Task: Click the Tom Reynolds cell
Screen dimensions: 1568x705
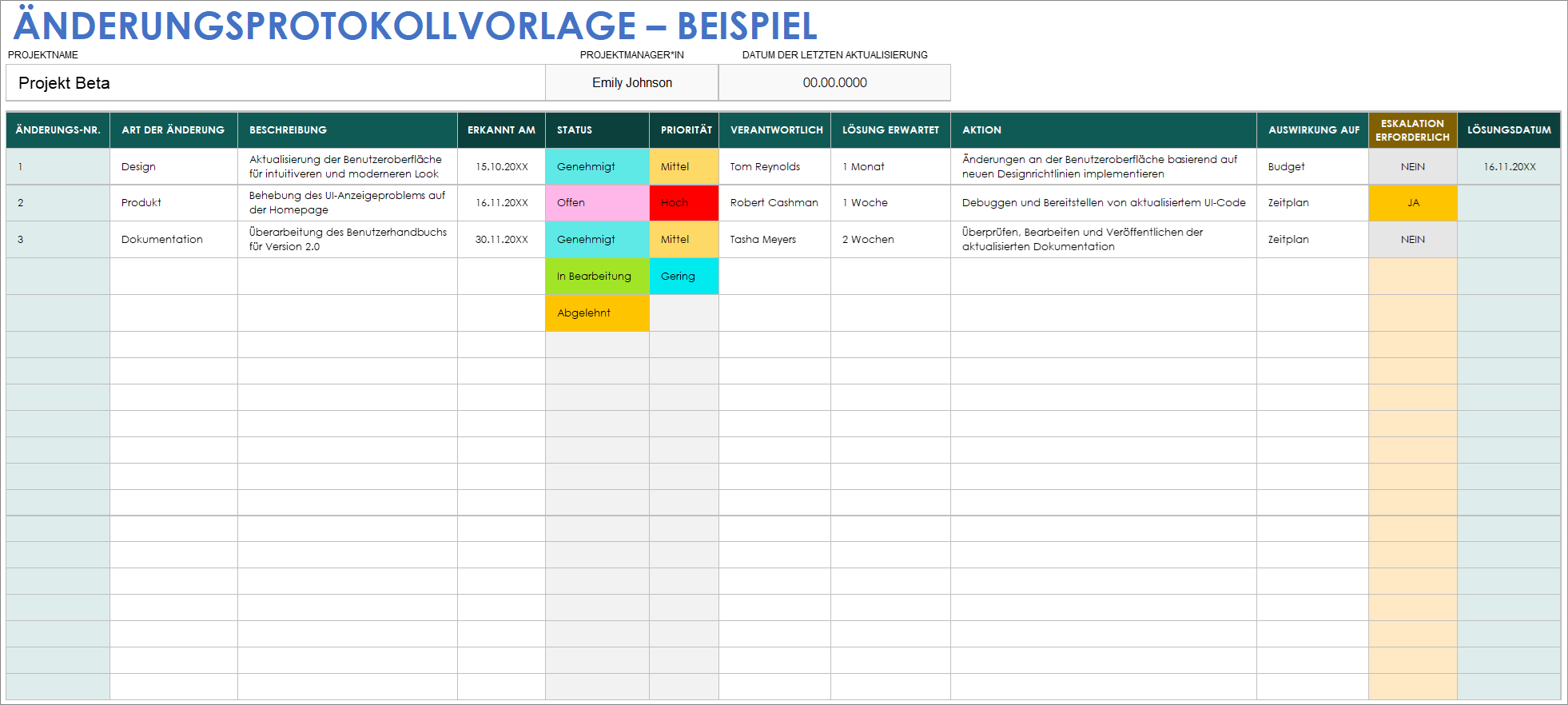Action: (775, 167)
